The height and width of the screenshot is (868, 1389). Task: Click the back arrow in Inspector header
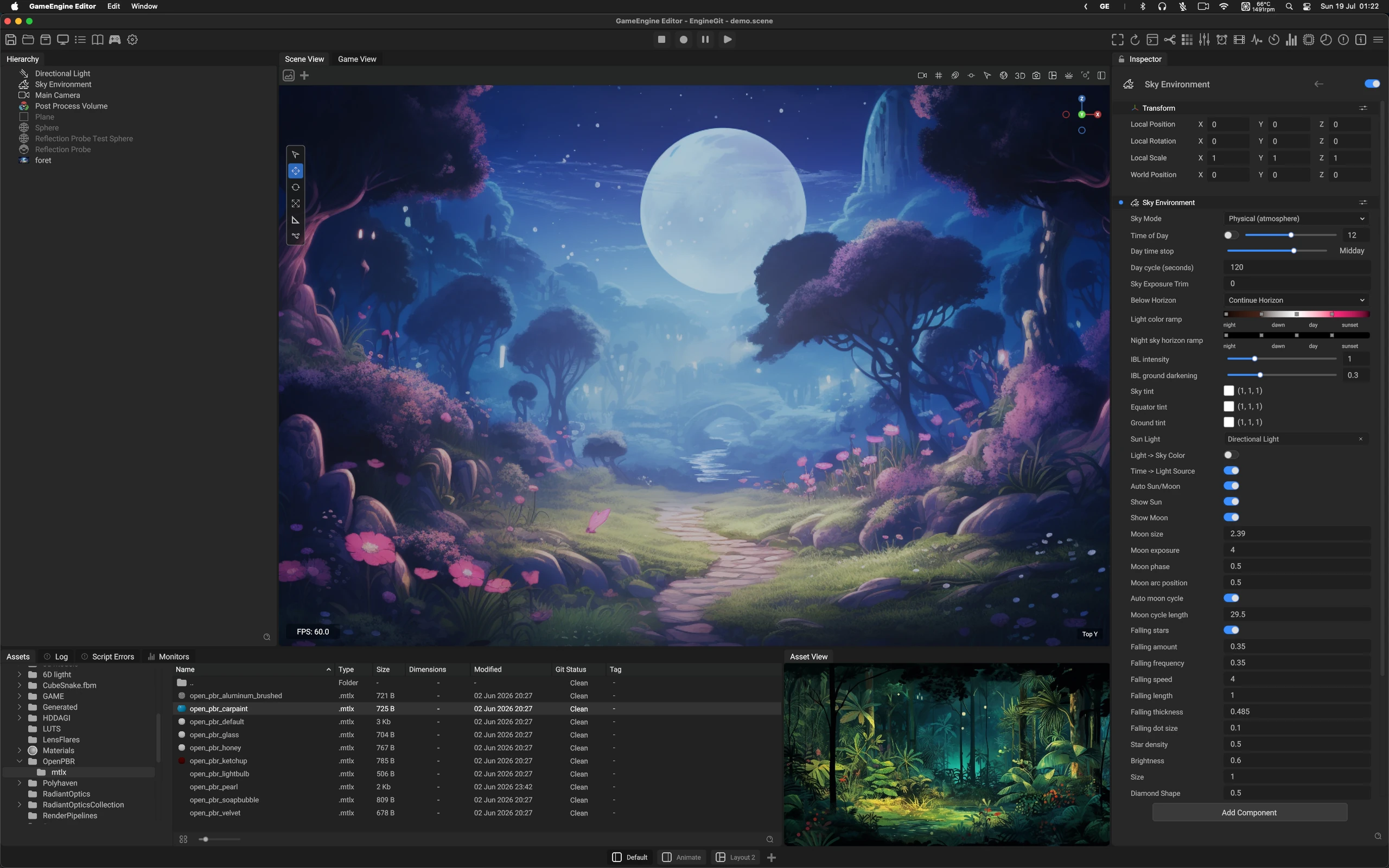pos(1319,84)
